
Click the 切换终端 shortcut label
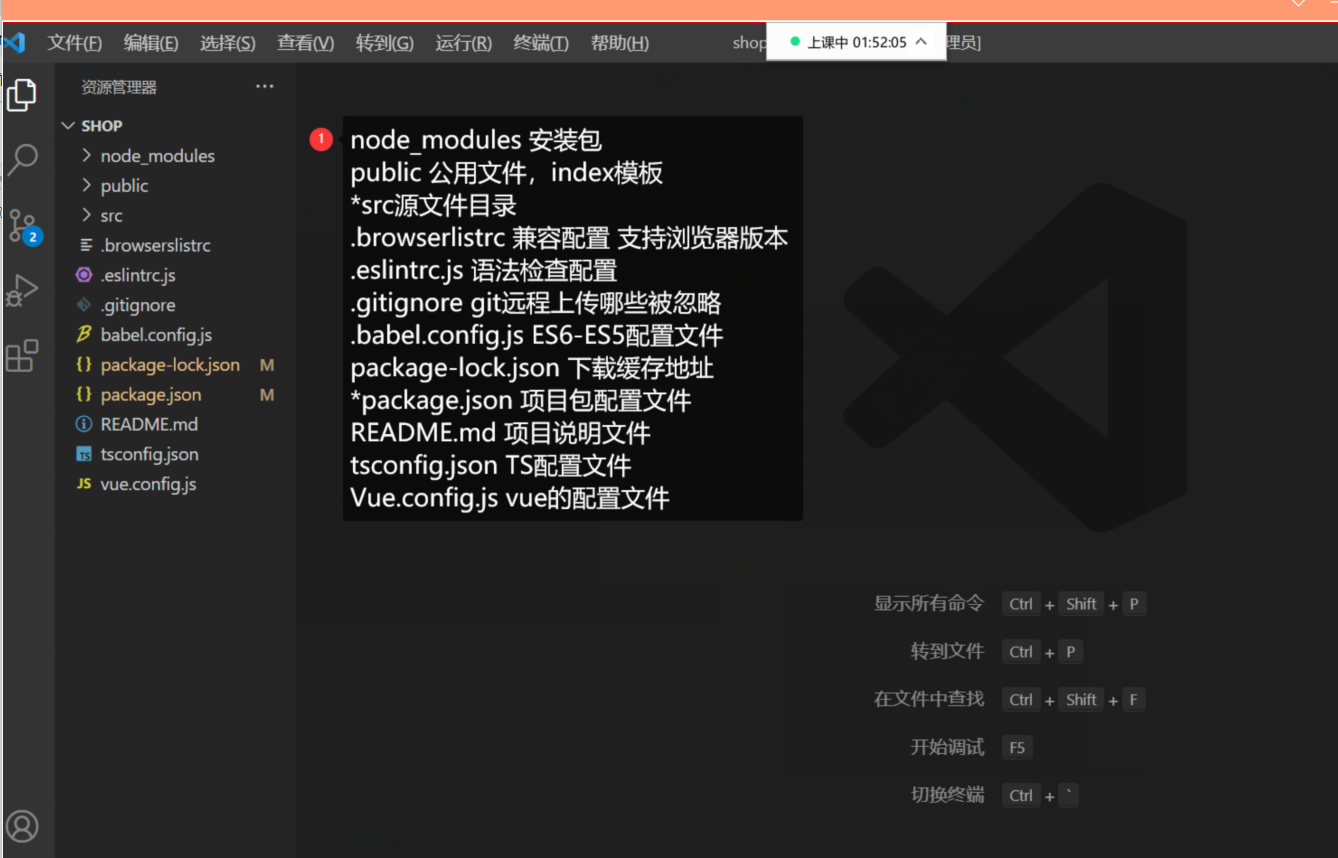pos(947,795)
